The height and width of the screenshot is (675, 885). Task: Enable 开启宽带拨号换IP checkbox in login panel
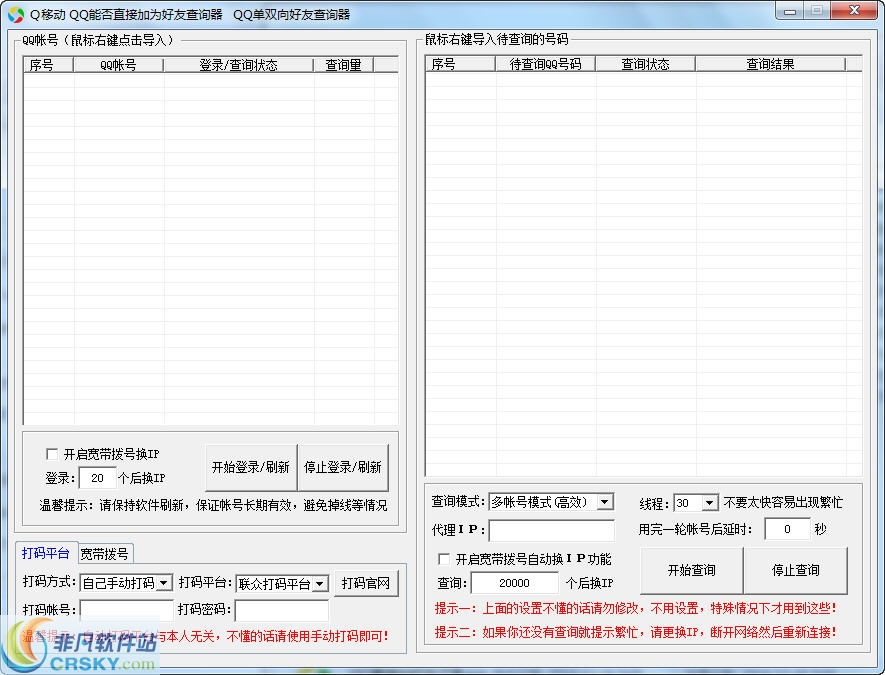pyautogui.click(x=53, y=454)
